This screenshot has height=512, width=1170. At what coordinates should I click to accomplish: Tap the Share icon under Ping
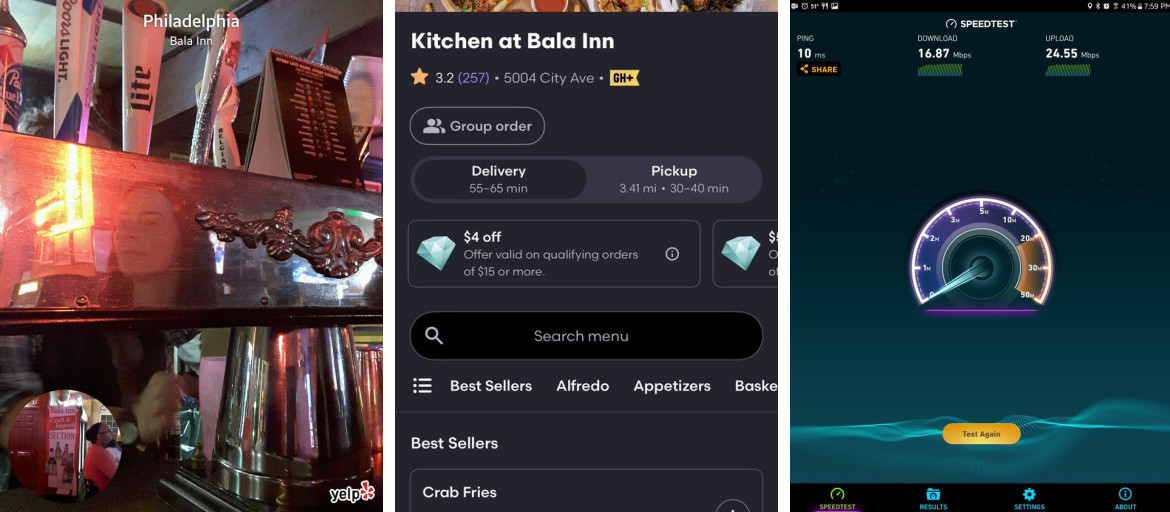(x=804, y=69)
